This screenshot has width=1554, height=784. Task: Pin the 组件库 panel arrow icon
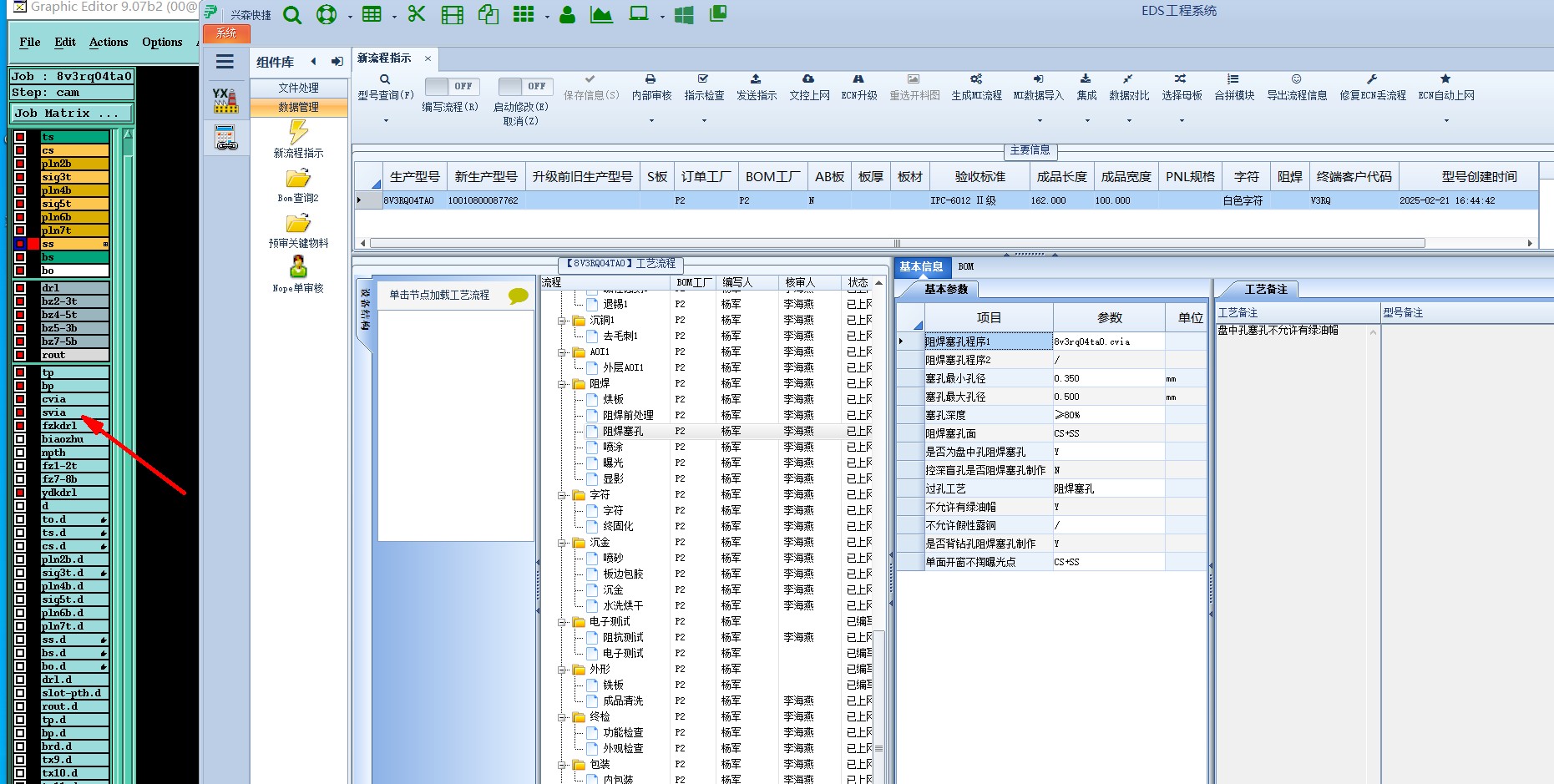pyautogui.click(x=337, y=61)
